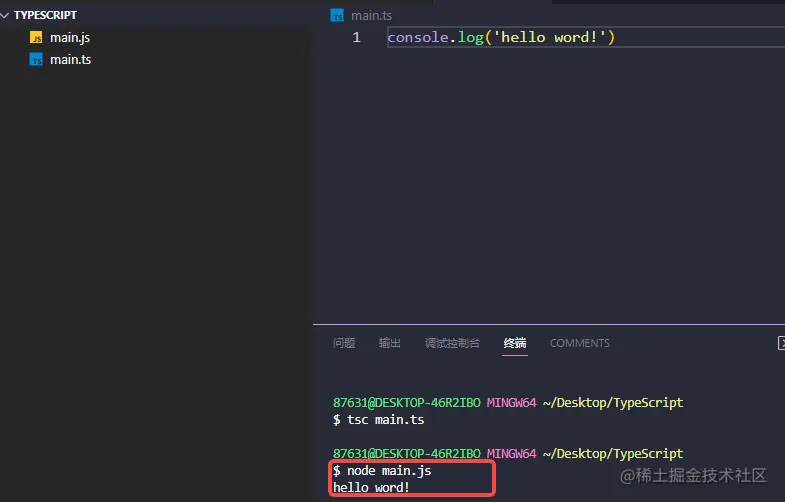Place cursor in console.log code line

pos(501,37)
